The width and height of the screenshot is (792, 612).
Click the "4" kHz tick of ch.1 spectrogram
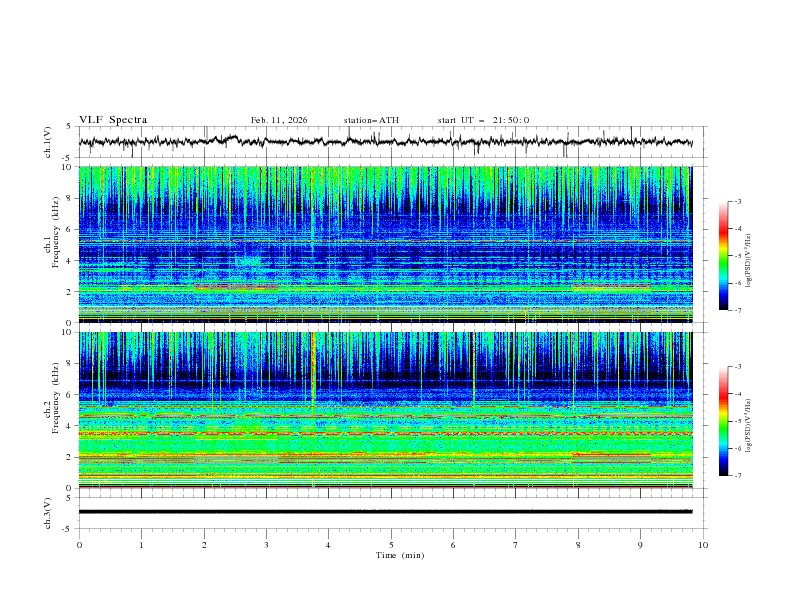[x=71, y=261]
